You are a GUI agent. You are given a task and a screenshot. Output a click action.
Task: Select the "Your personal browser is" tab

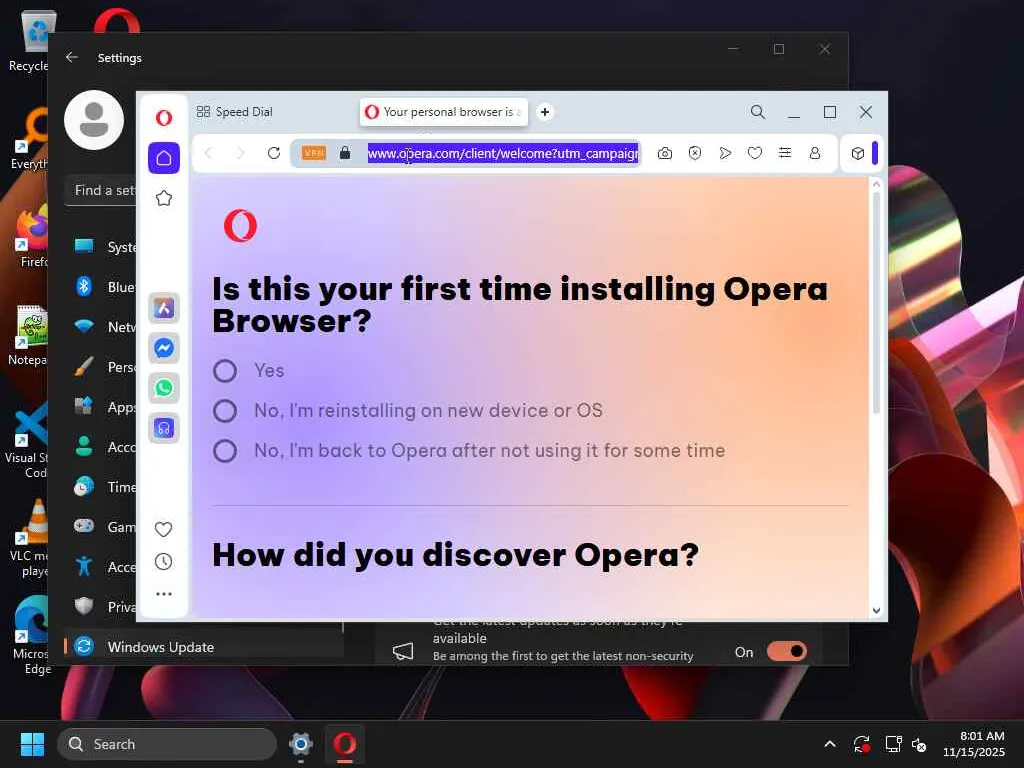pyautogui.click(x=443, y=112)
